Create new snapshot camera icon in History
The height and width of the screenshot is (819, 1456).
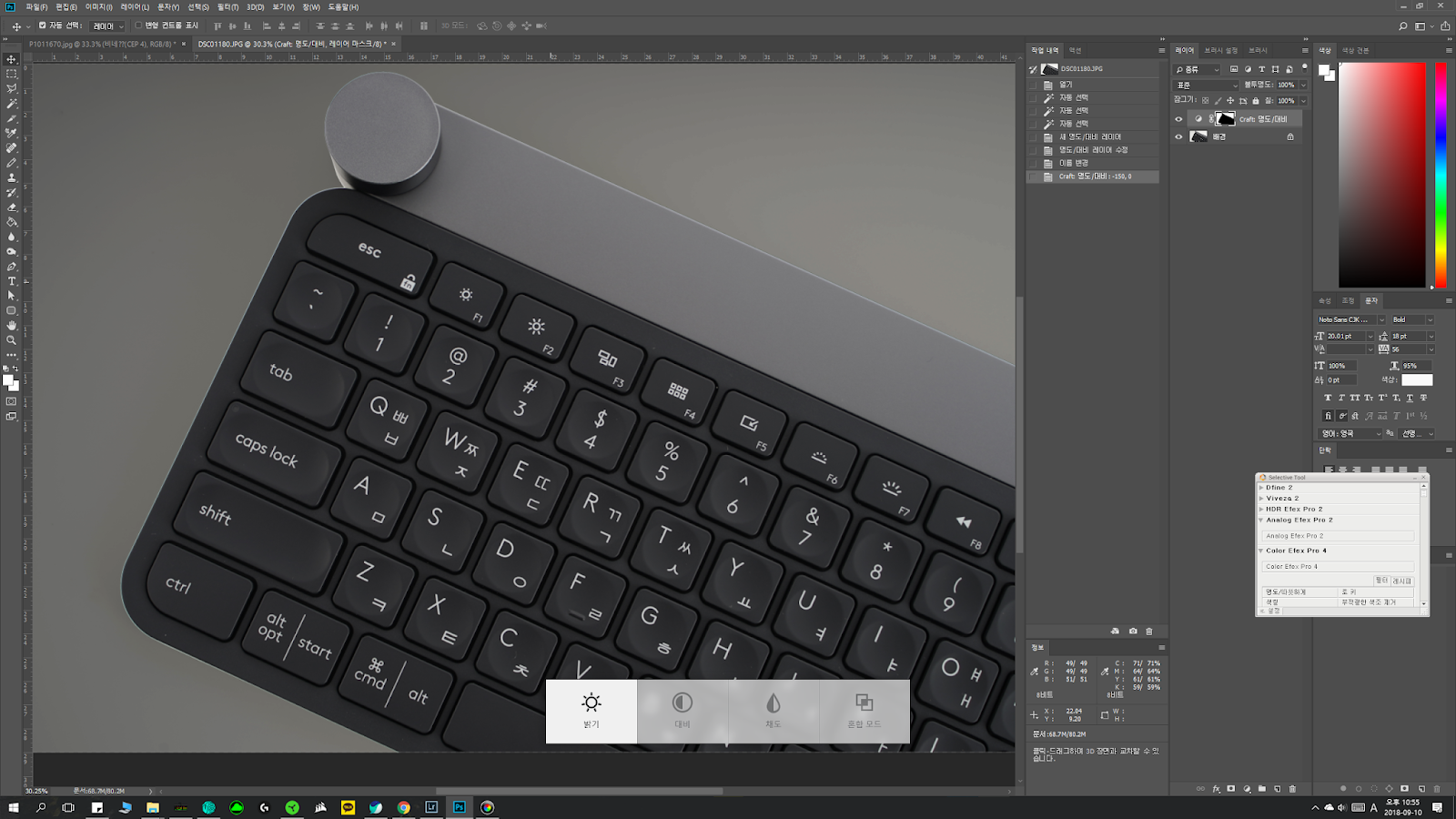click(x=1133, y=631)
